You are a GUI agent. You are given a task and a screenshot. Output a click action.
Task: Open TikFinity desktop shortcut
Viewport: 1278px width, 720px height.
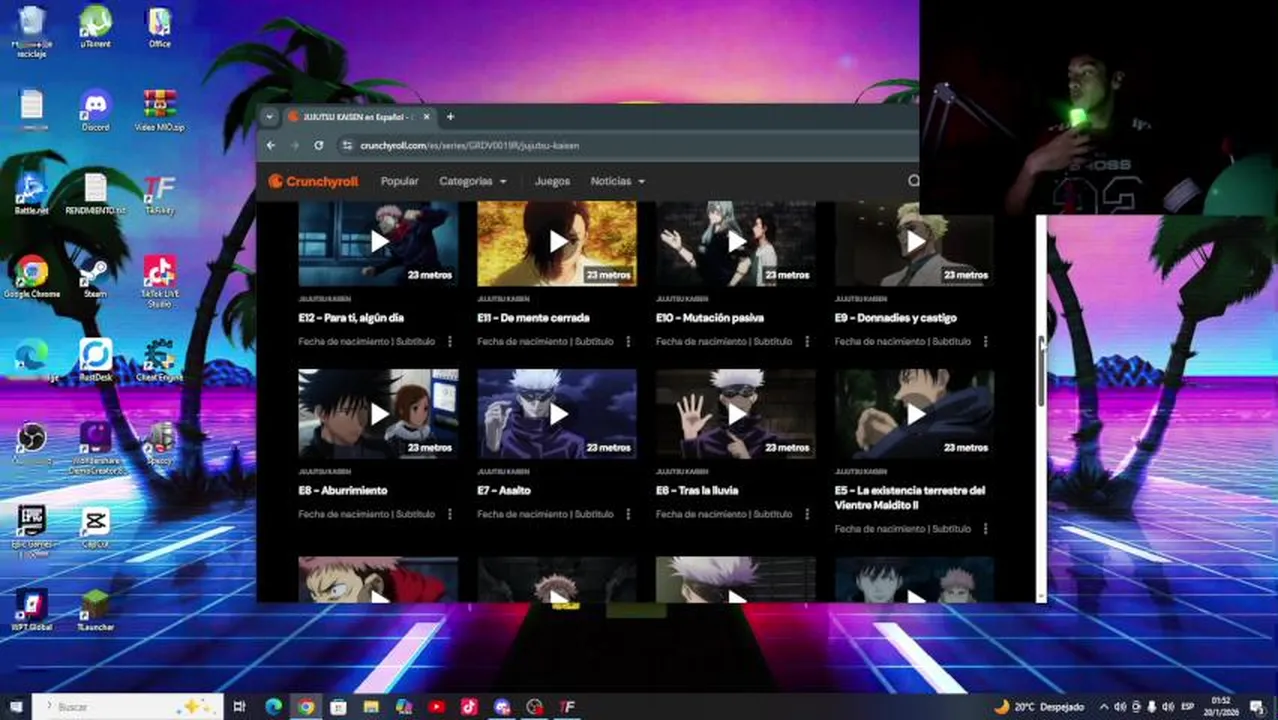tap(159, 194)
